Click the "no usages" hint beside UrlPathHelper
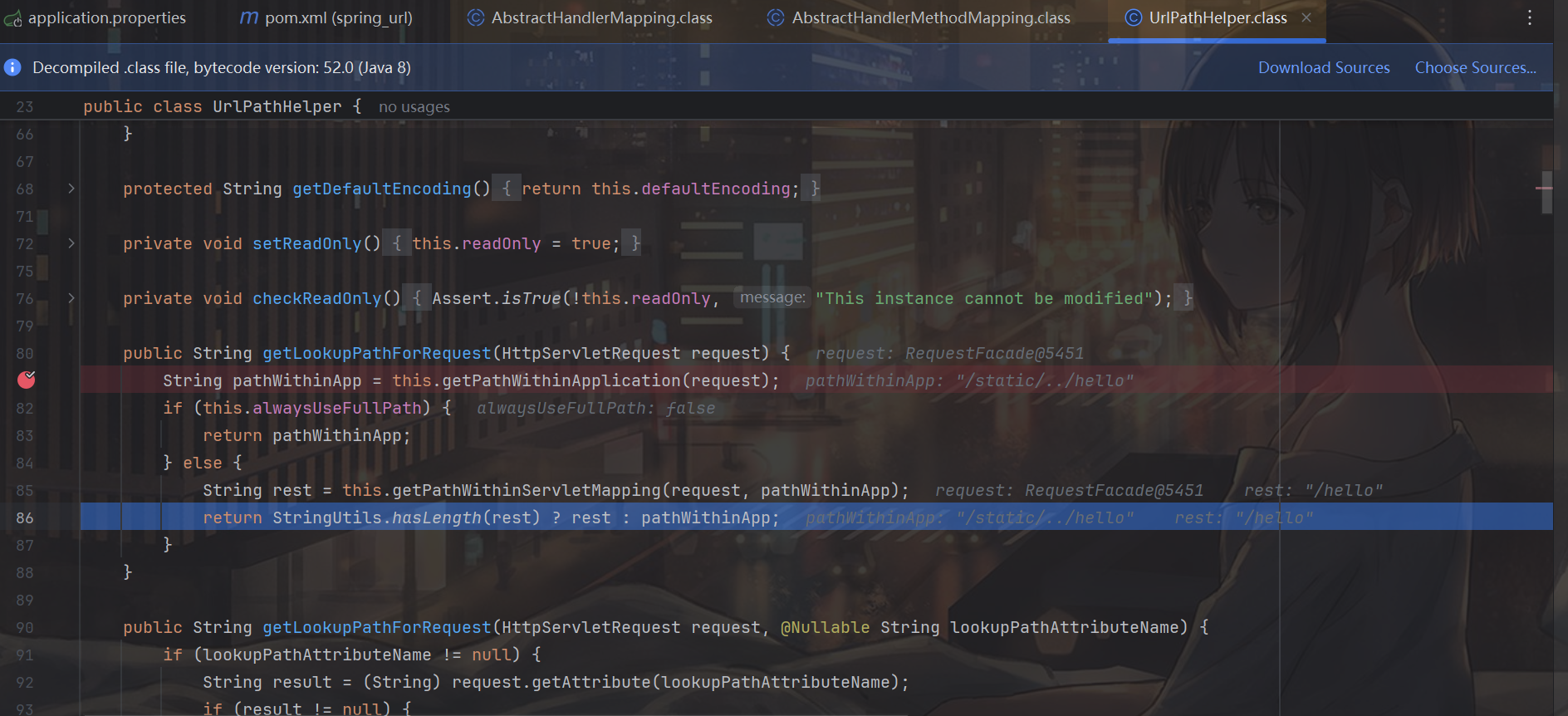Image resolution: width=1568 pixels, height=716 pixels. (x=414, y=107)
